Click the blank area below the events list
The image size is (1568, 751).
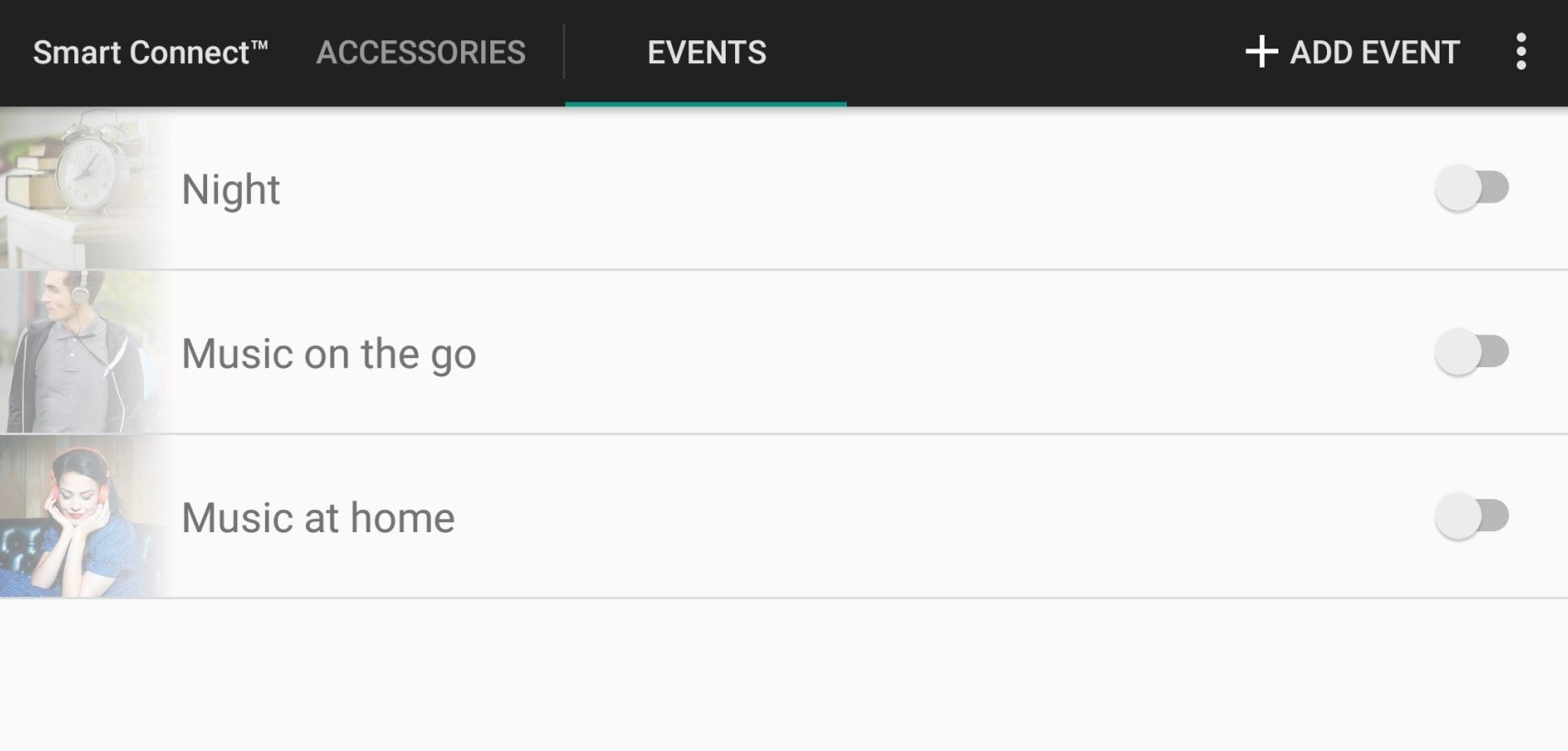[x=784, y=675]
